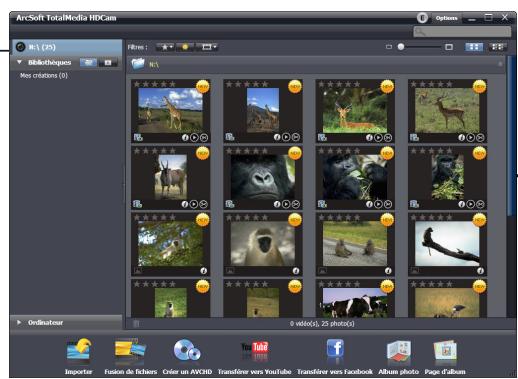Viewport: 518px width, 379px height.
Task: Select the monkey on branch thumbnail
Action: tap(447, 244)
